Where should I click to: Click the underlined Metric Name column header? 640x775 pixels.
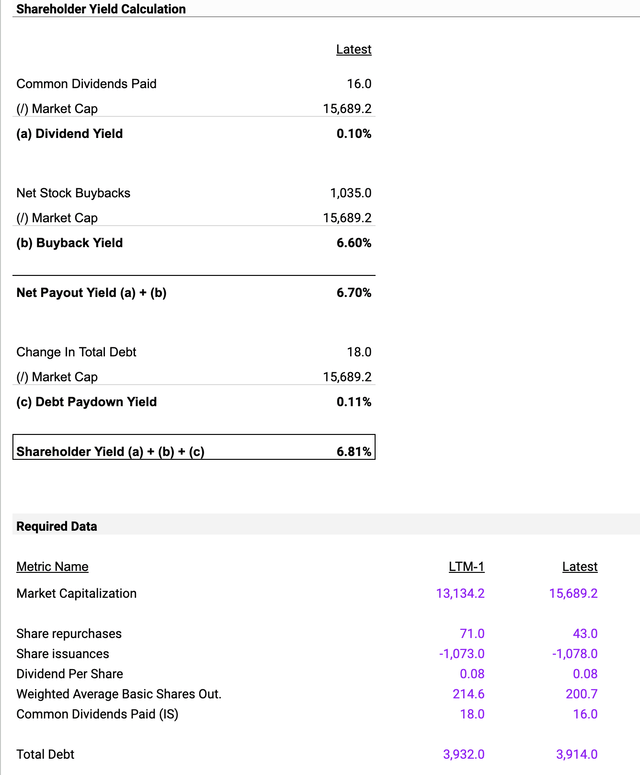tap(52, 567)
